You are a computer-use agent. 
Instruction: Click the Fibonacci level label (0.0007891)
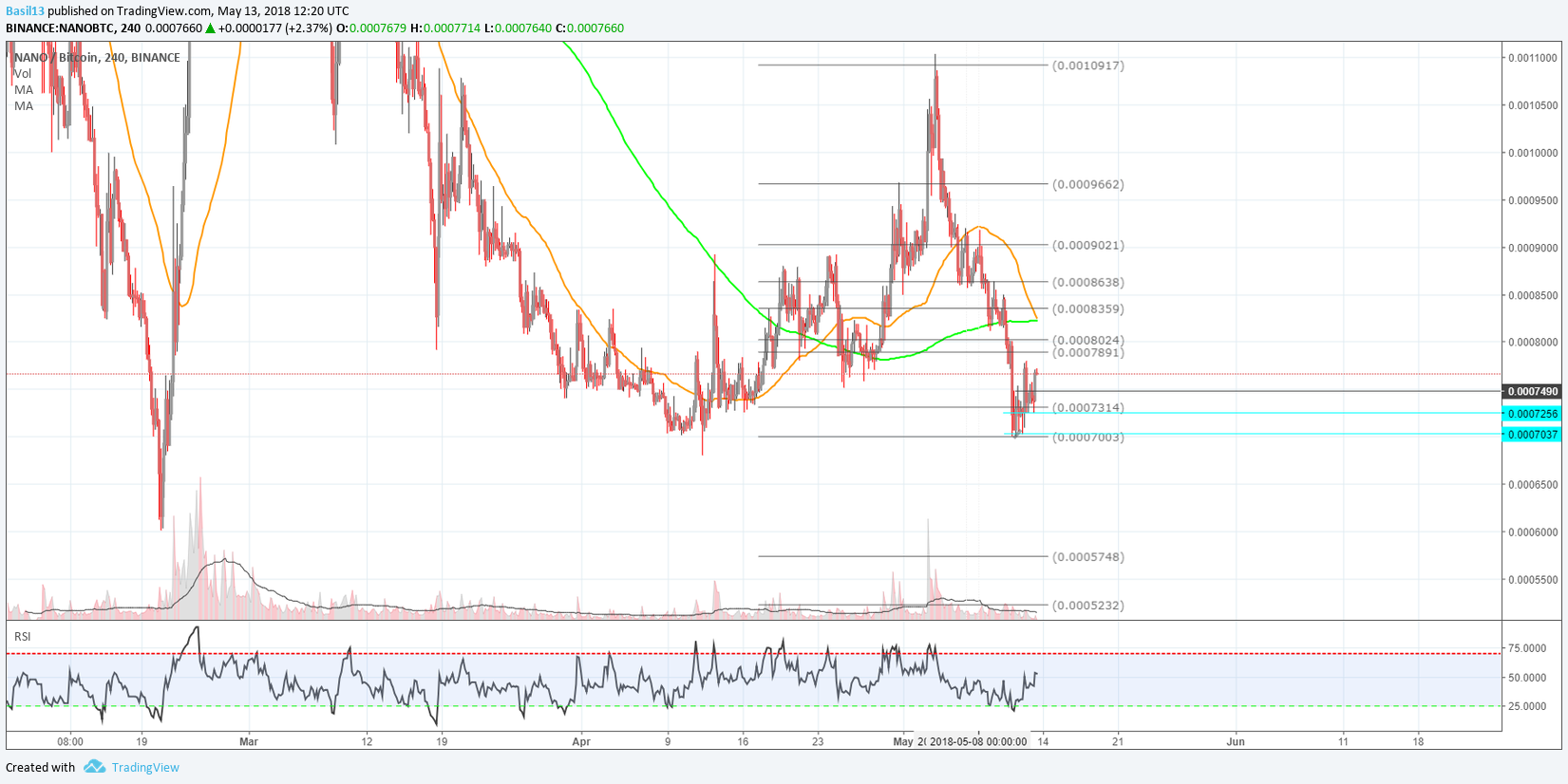pos(1088,352)
